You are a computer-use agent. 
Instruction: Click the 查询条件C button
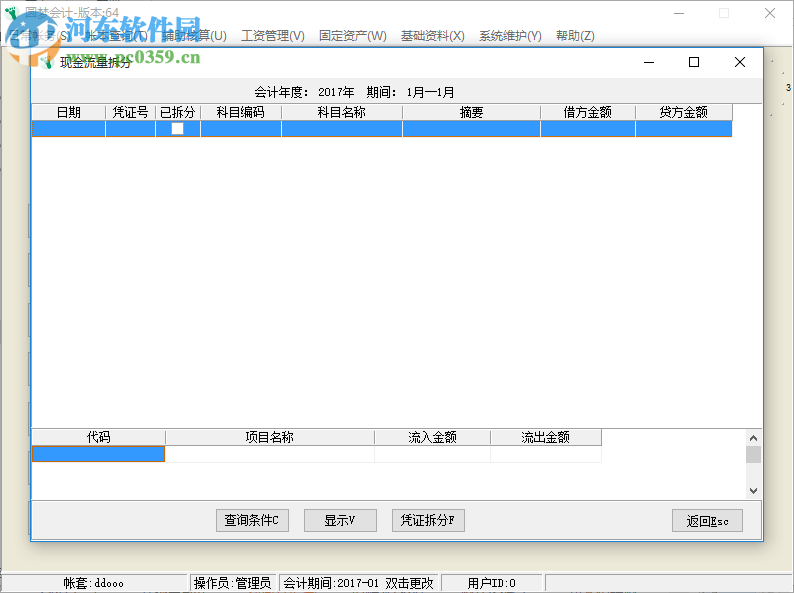tap(252, 520)
